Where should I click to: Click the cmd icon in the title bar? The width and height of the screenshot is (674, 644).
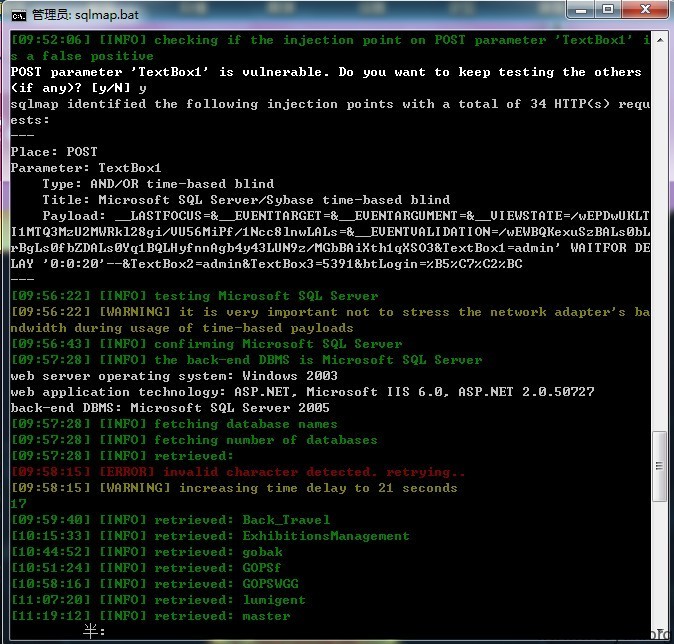click(x=18, y=16)
